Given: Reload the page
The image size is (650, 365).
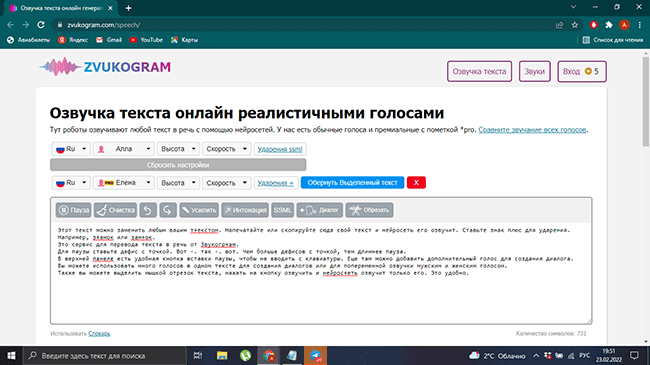Looking at the screenshot, I should pos(41,25).
